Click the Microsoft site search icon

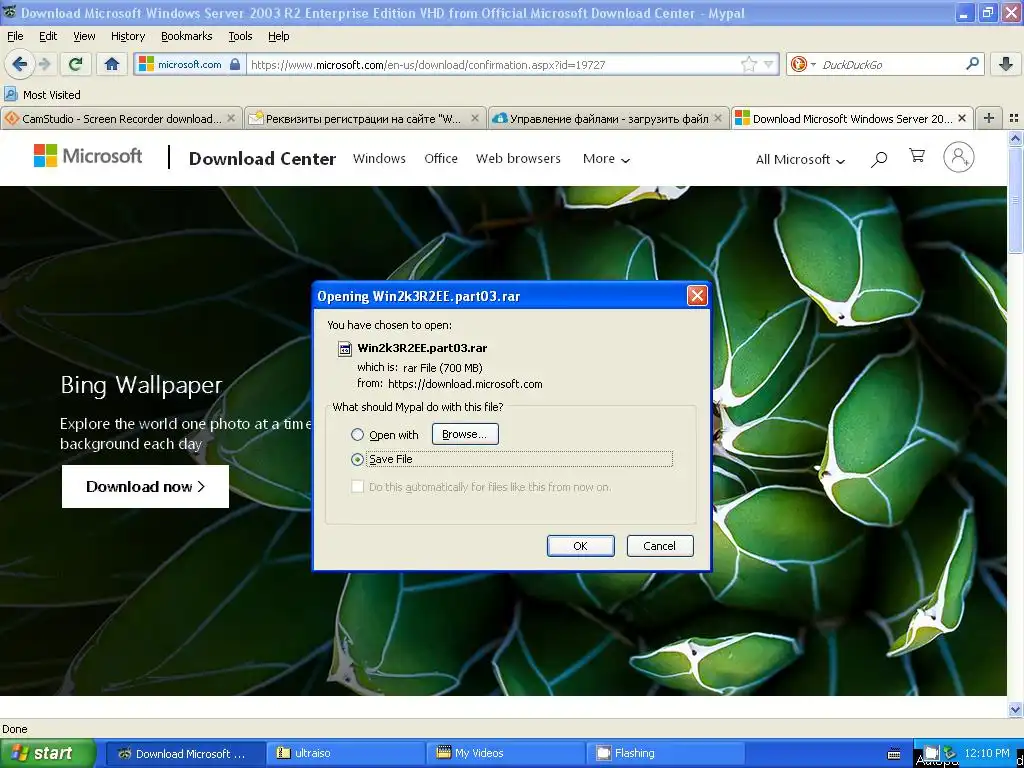coord(879,159)
